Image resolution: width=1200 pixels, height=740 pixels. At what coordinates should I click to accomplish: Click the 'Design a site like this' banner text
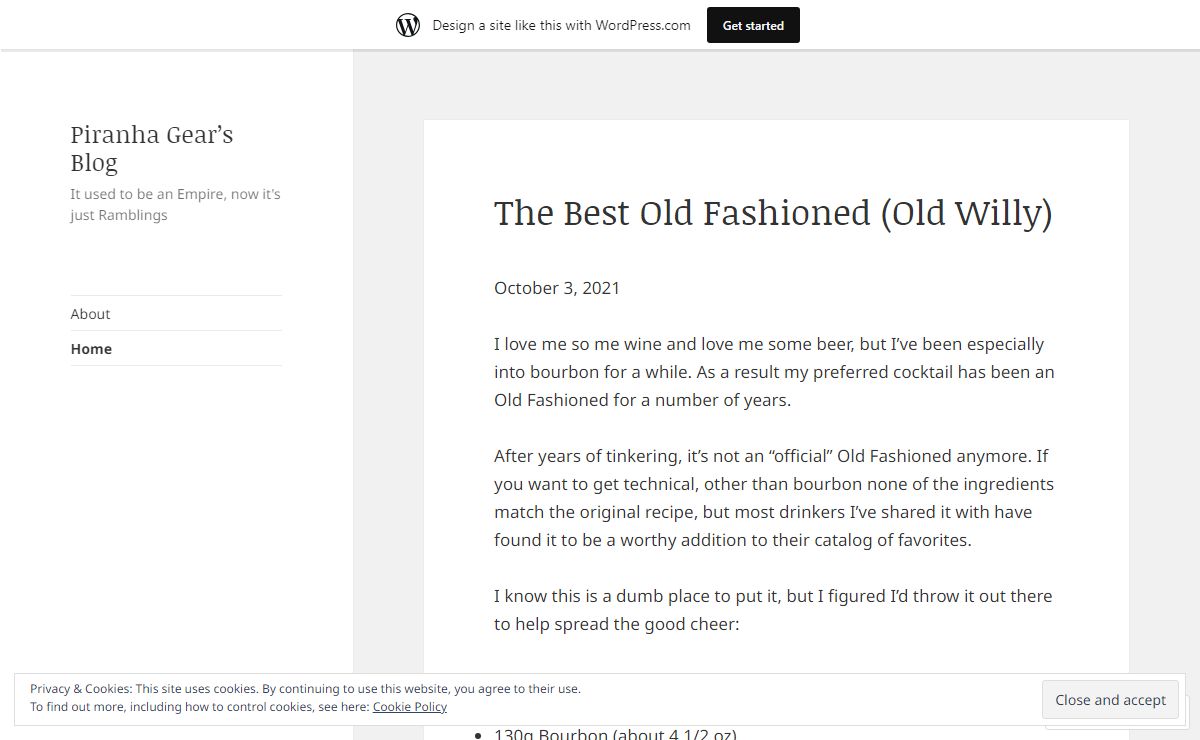pyautogui.click(x=561, y=25)
